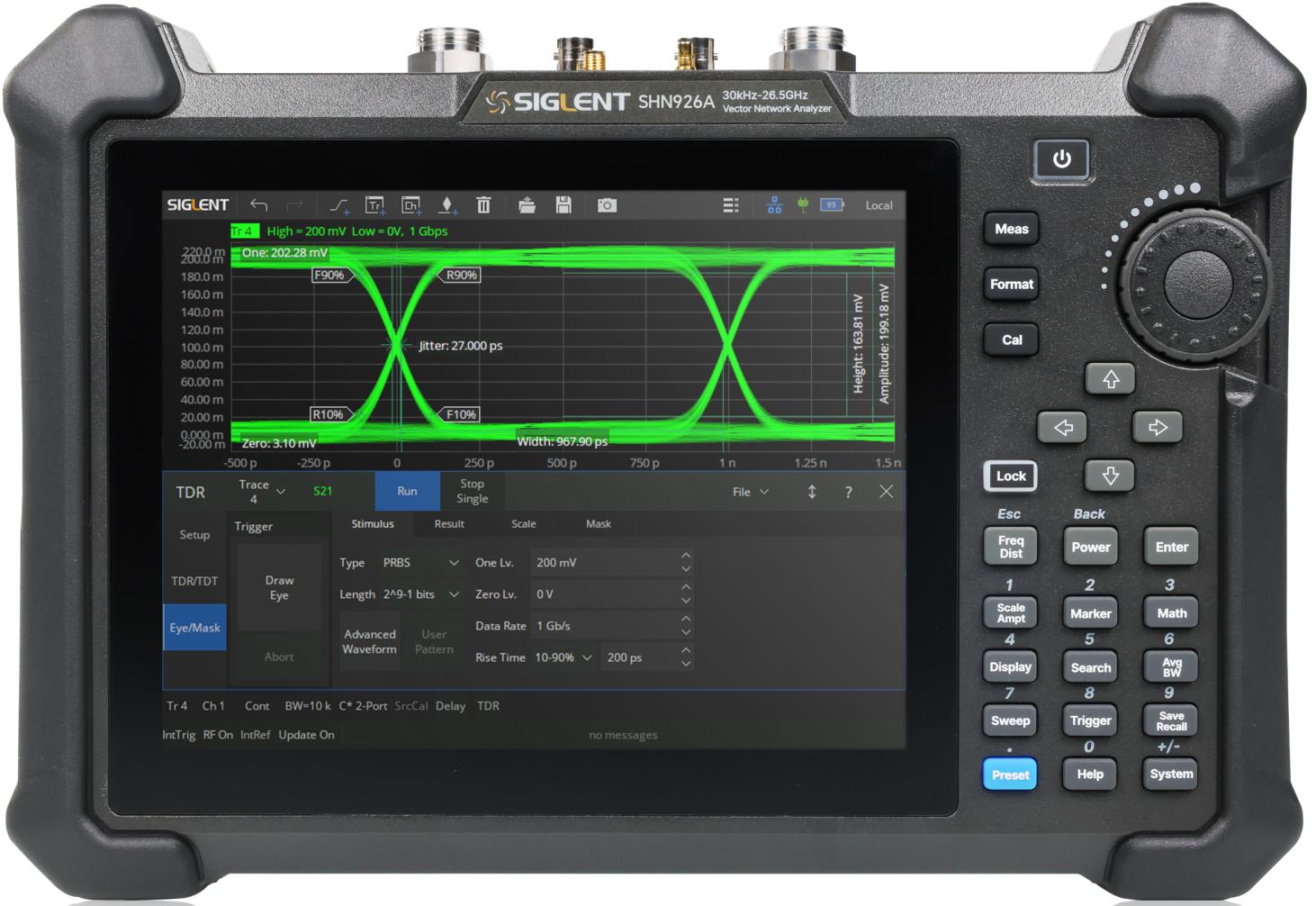Switch to the Result tab
Screen dimensions: 1316x906
[x=449, y=524]
